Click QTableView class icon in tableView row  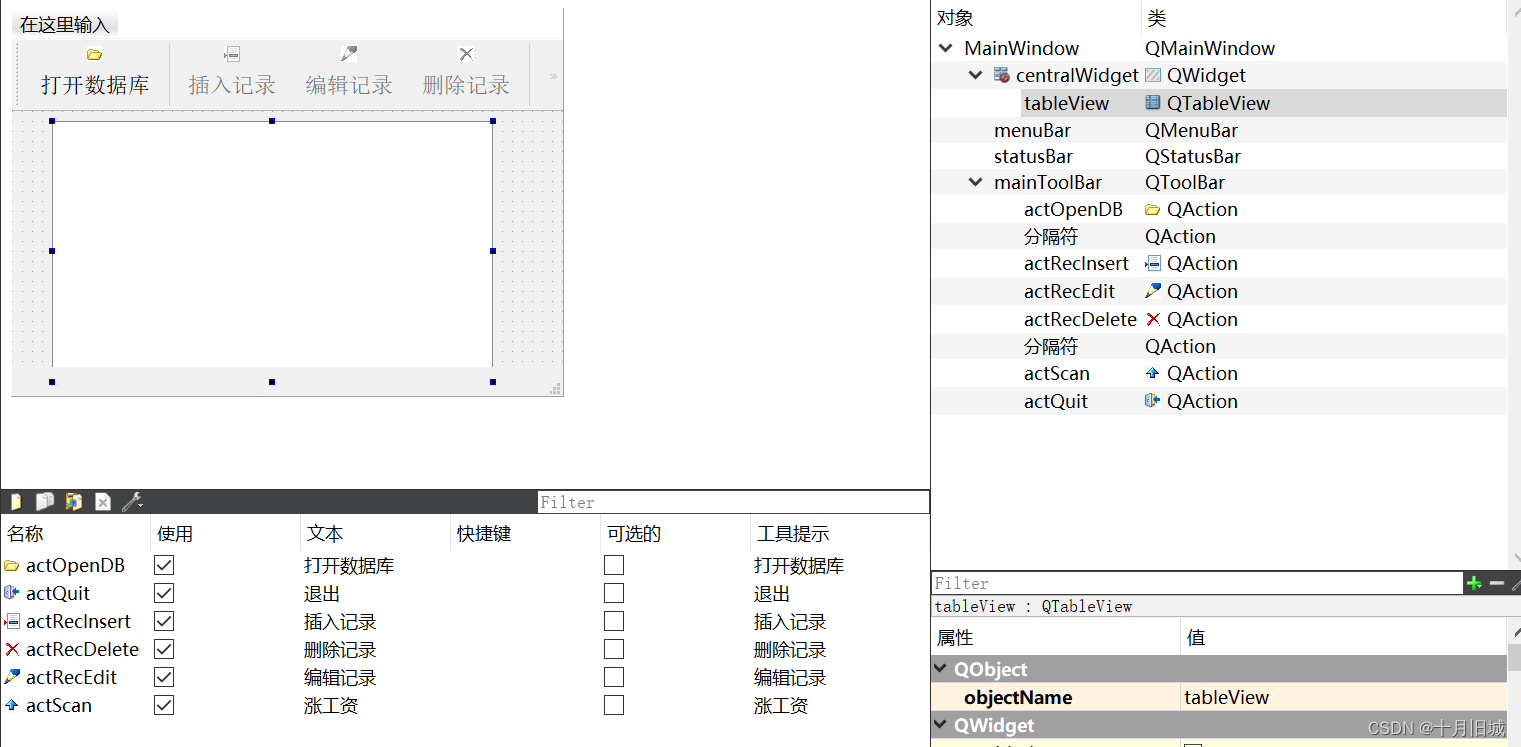(x=1153, y=103)
